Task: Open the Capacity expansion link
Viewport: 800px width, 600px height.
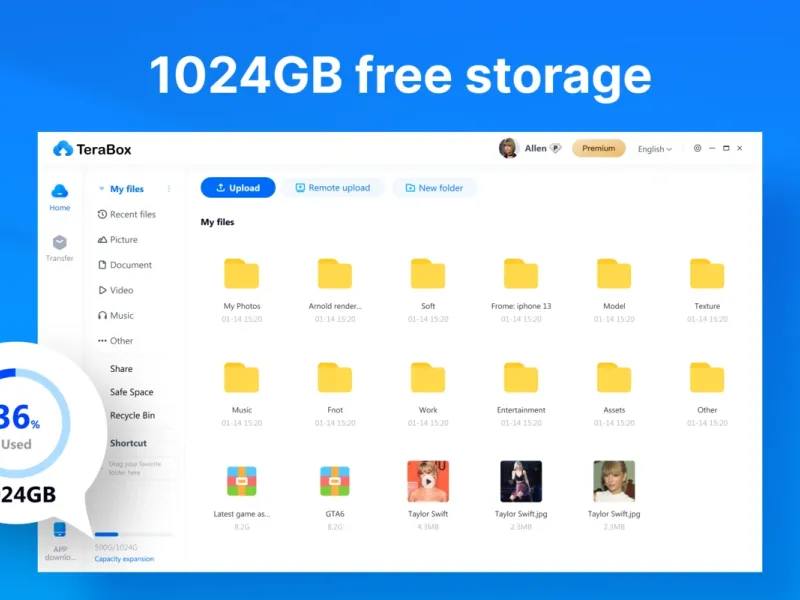Action: click(124, 559)
